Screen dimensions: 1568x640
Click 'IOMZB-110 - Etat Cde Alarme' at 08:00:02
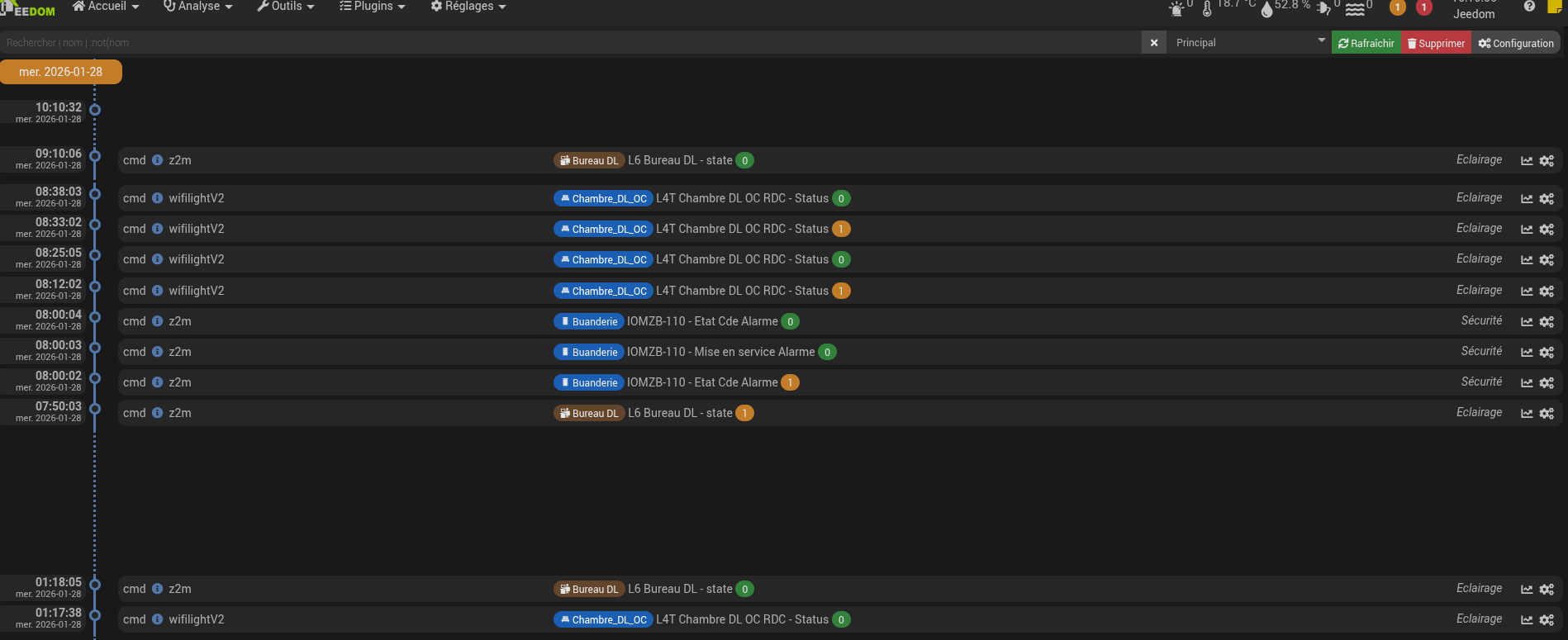click(x=702, y=382)
